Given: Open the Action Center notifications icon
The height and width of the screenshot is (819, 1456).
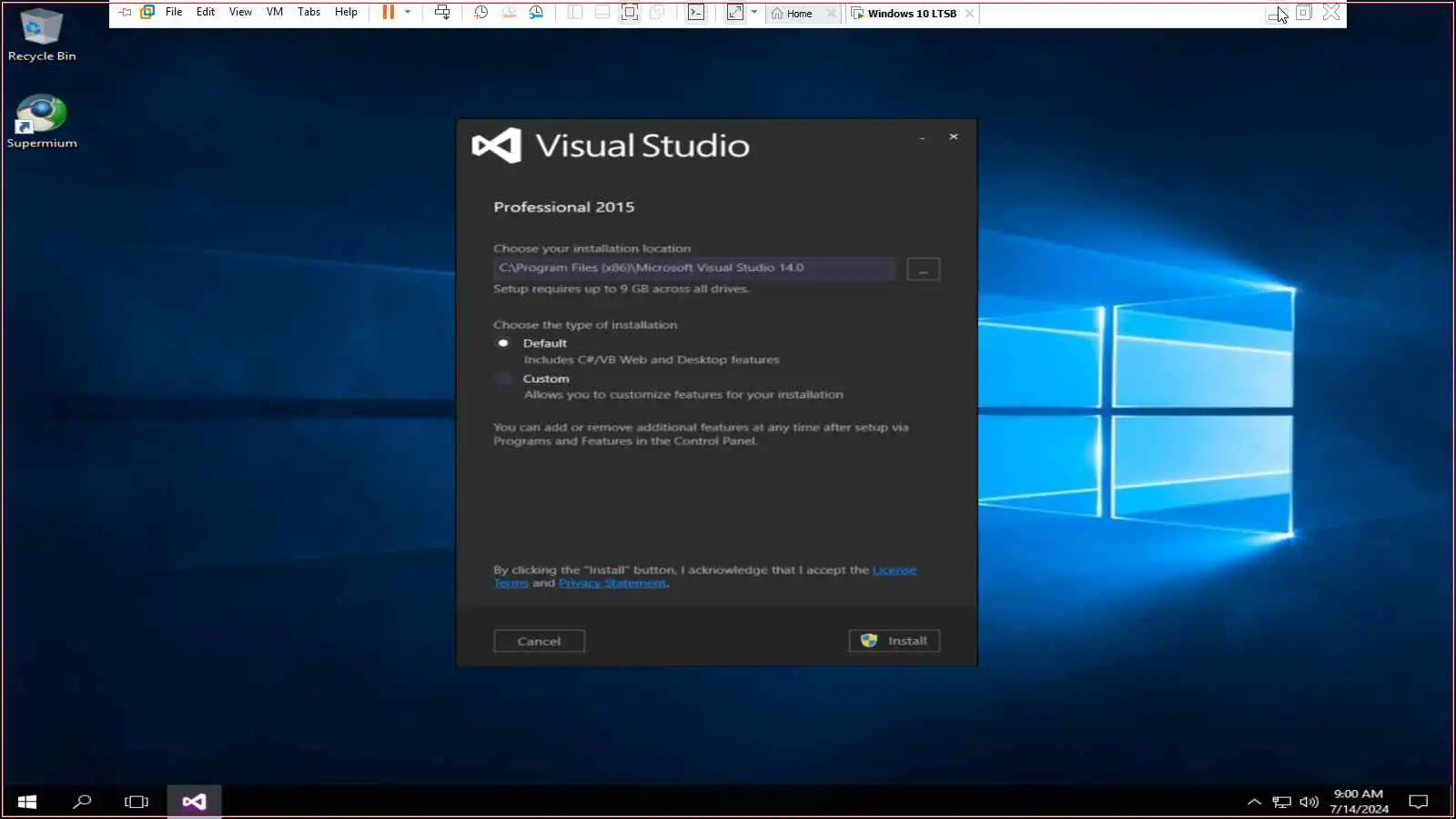Looking at the screenshot, I should [x=1418, y=802].
